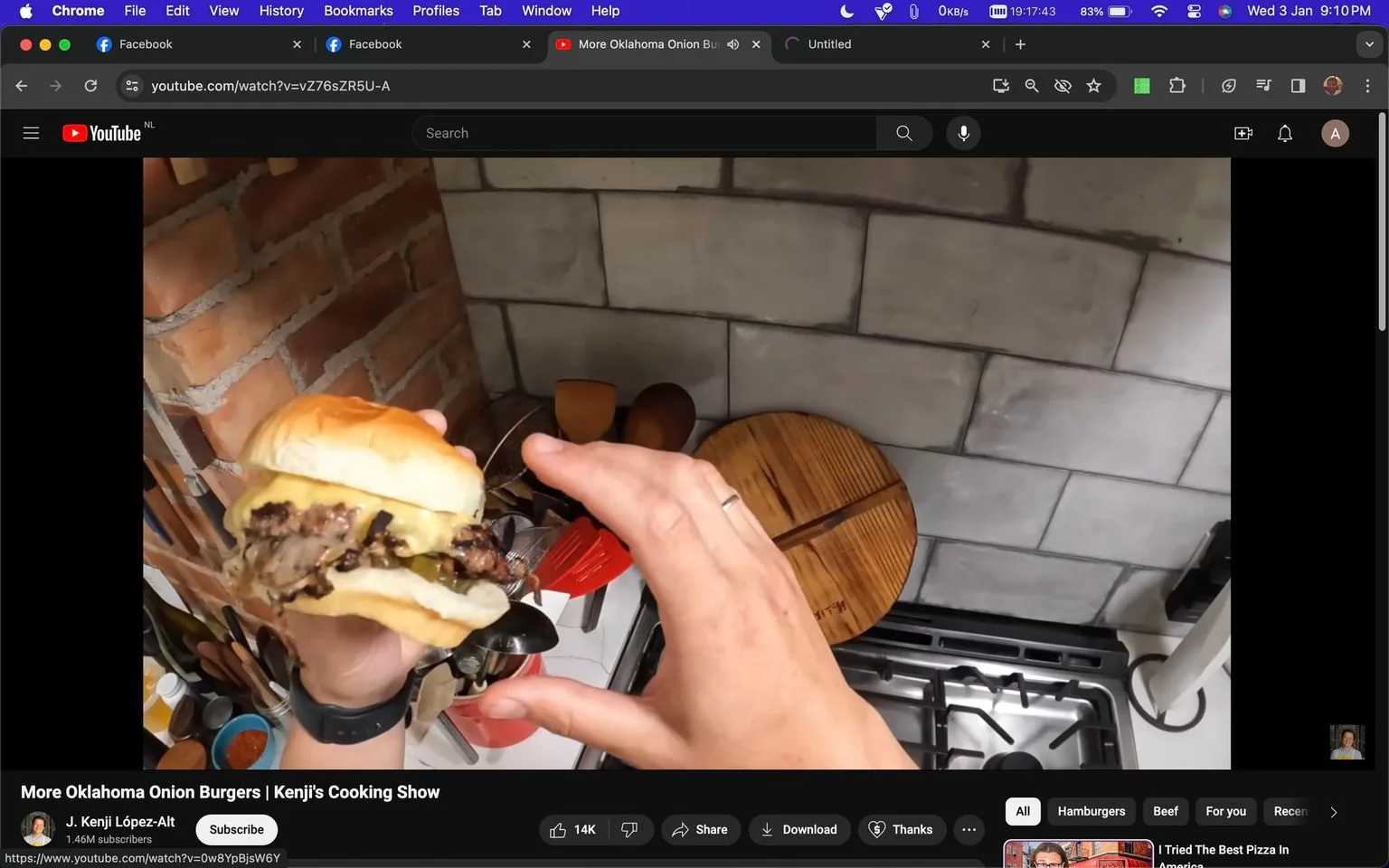Click the Thanks button
The width and height of the screenshot is (1389, 868).
coord(902,829)
